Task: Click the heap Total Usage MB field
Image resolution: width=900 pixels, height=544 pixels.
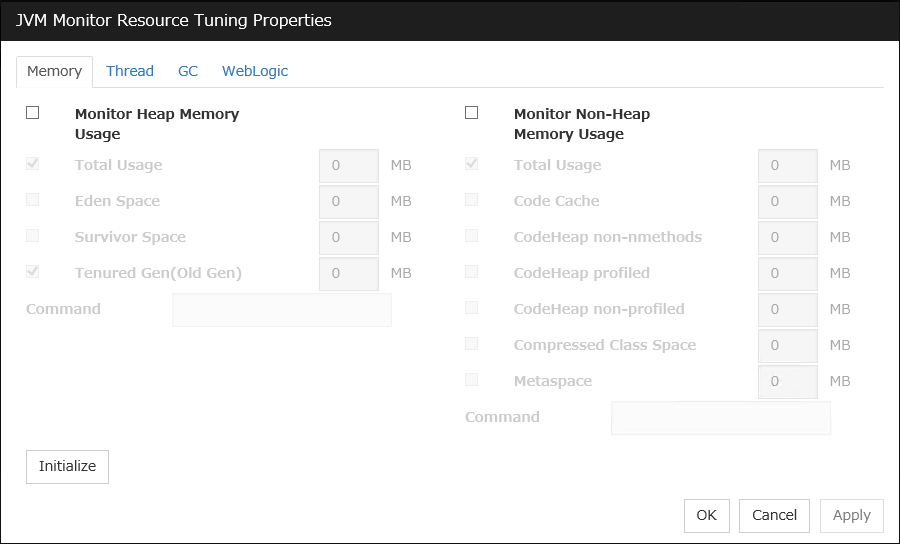Action: [x=348, y=166]
